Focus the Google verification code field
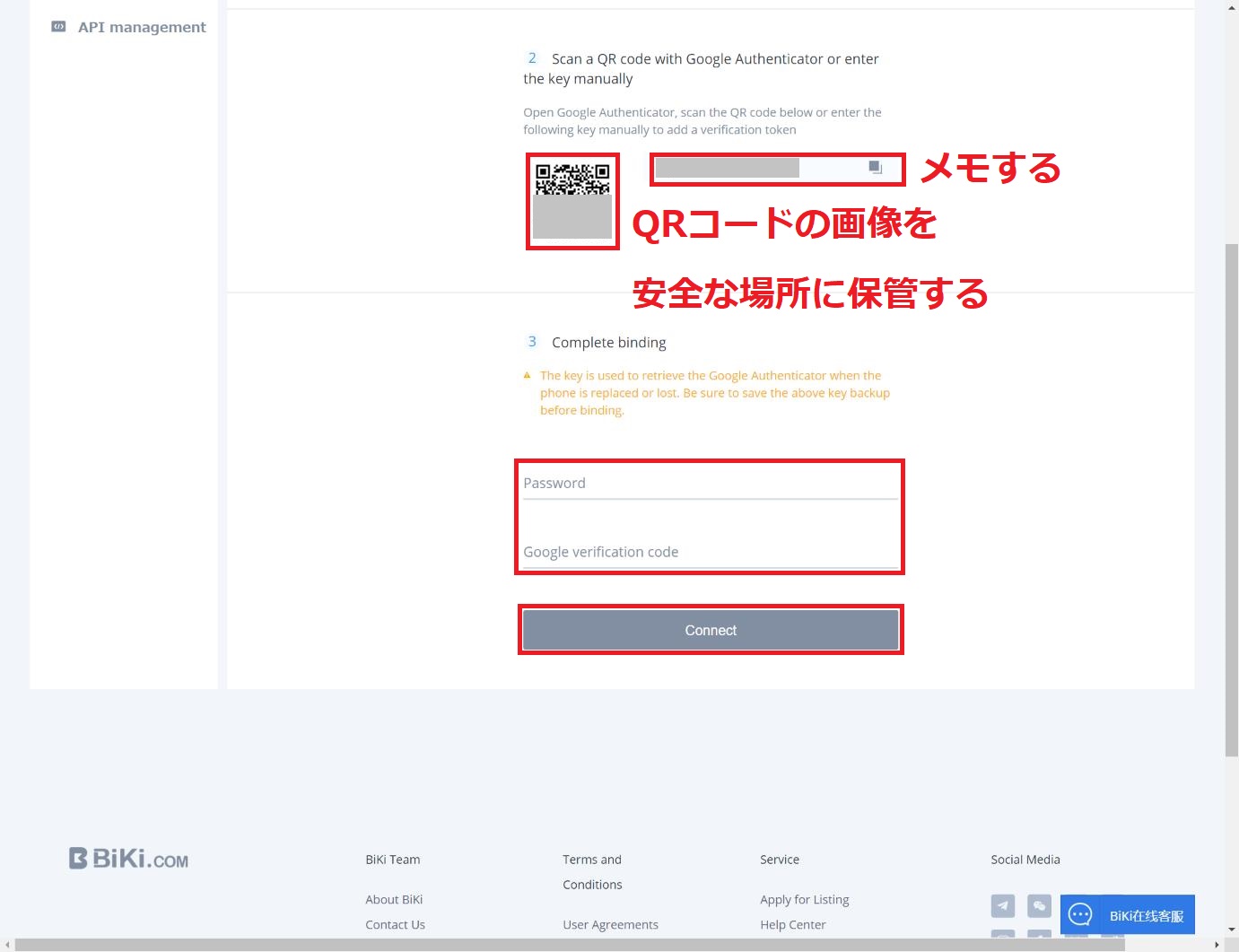This screenshot has width=1239, height=952. point(711,553)
